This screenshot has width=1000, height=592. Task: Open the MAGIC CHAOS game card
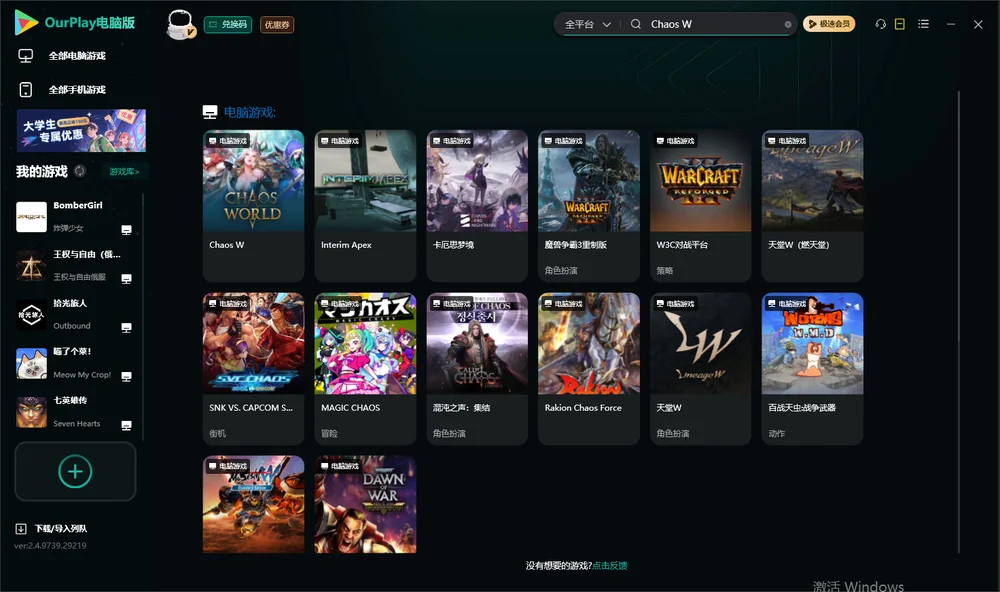365,368
